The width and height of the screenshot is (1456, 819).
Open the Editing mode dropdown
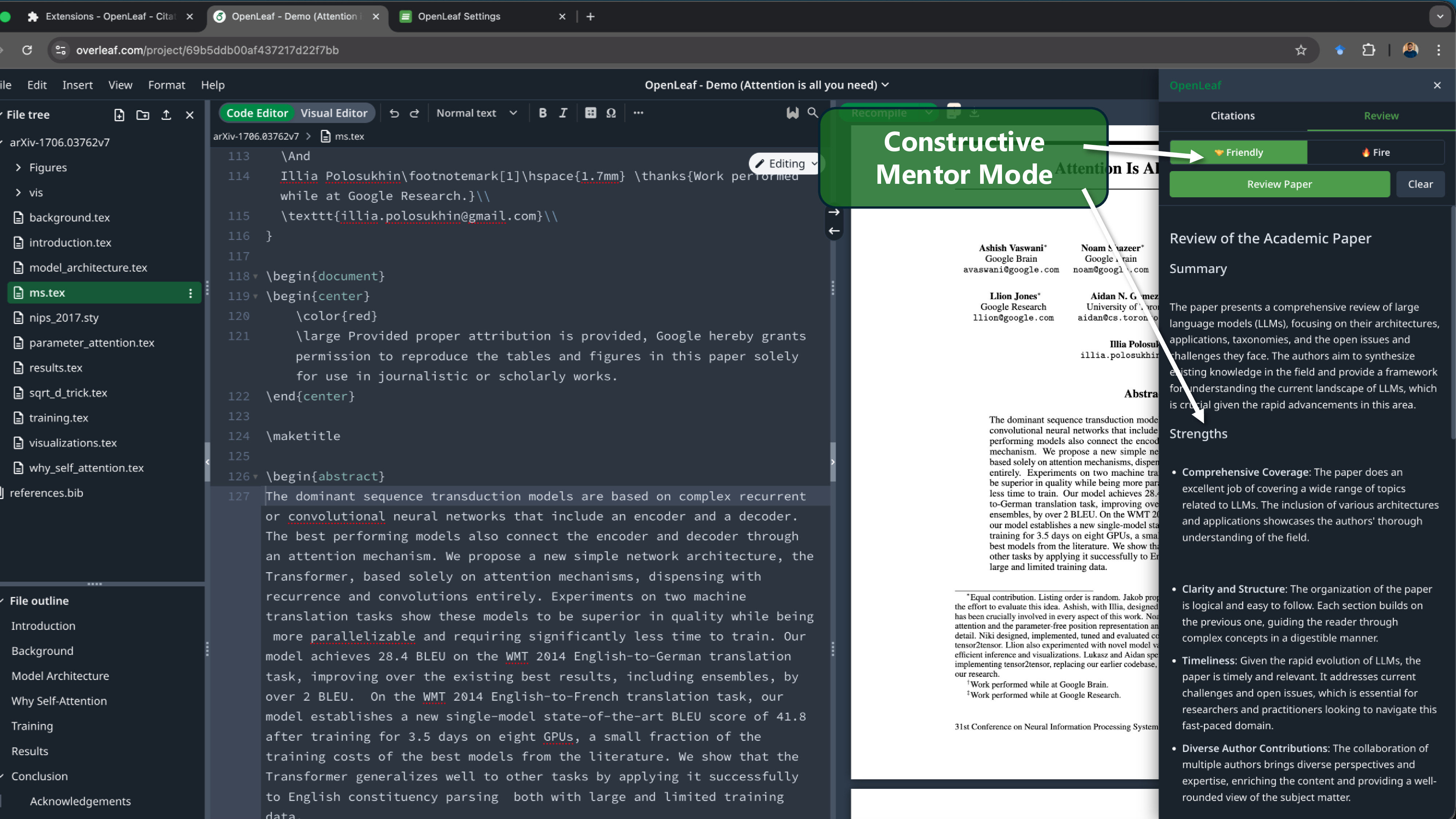(786, 164)
